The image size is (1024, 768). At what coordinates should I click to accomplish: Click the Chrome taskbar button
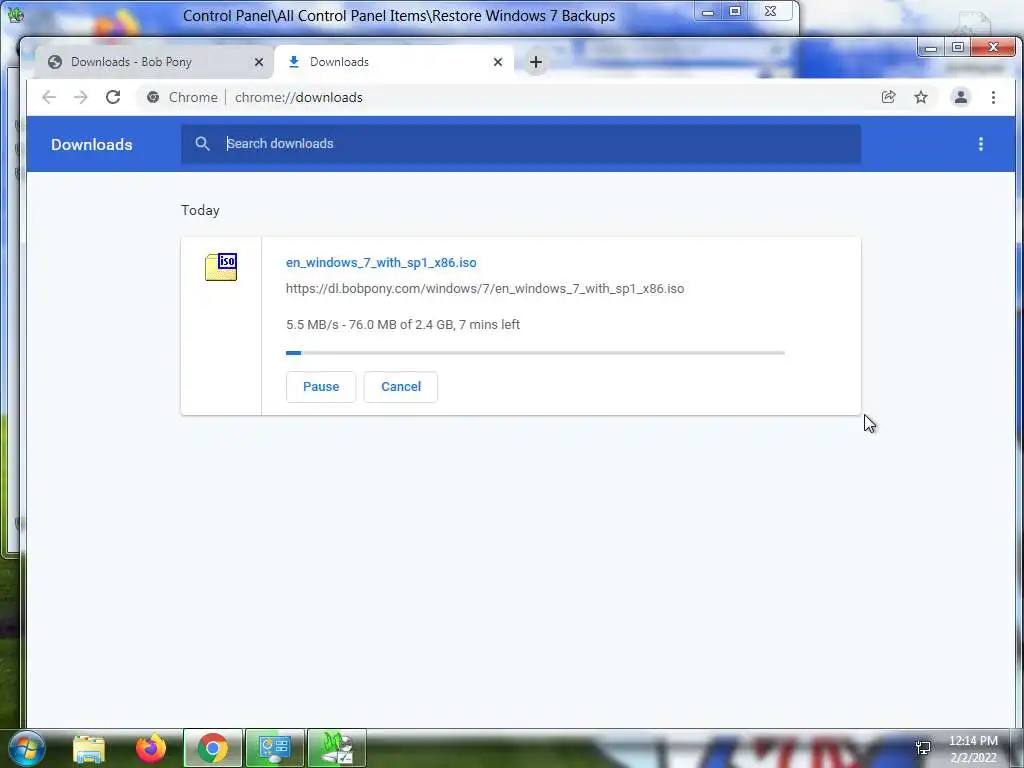coord(213,748)
